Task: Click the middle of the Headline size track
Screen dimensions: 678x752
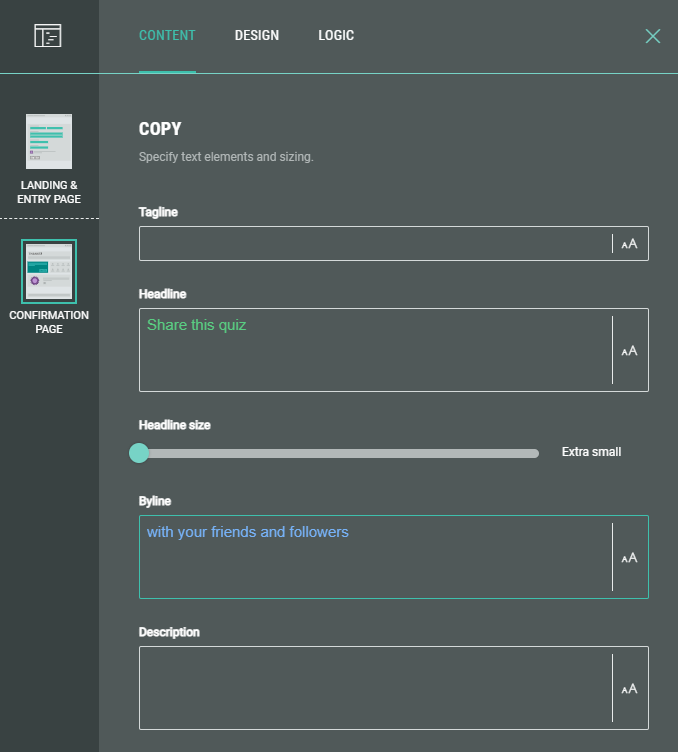Action: click(x=339, y=453)
